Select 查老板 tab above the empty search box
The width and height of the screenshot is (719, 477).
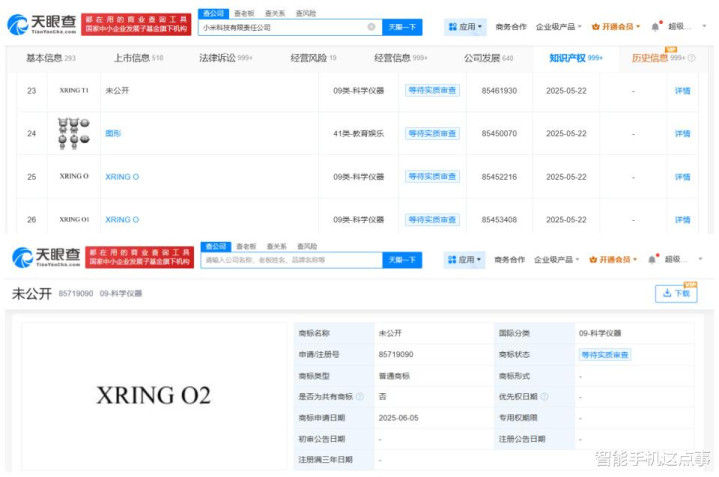point(246,247)
